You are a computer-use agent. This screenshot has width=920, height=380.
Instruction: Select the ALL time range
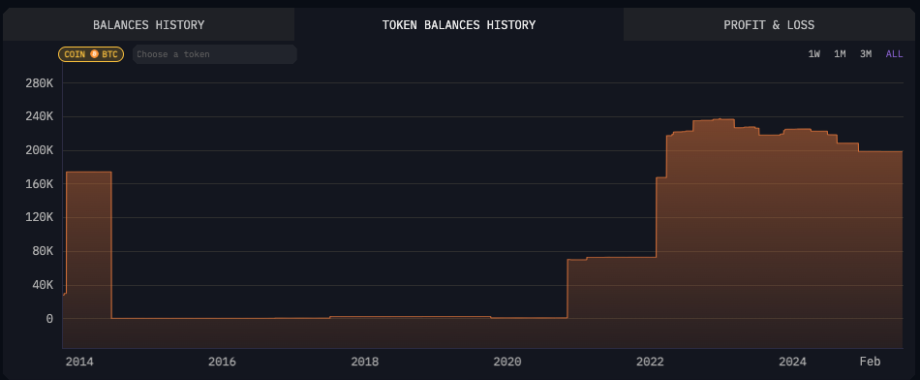coord(894,54)
